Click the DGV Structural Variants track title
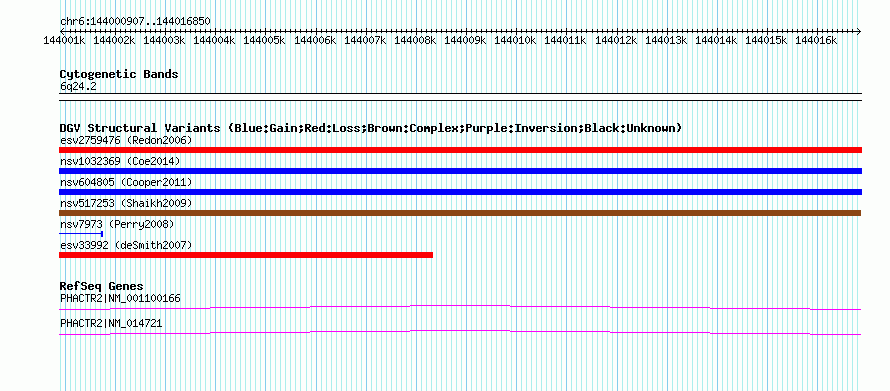890x391 pixels. point(371,128)
